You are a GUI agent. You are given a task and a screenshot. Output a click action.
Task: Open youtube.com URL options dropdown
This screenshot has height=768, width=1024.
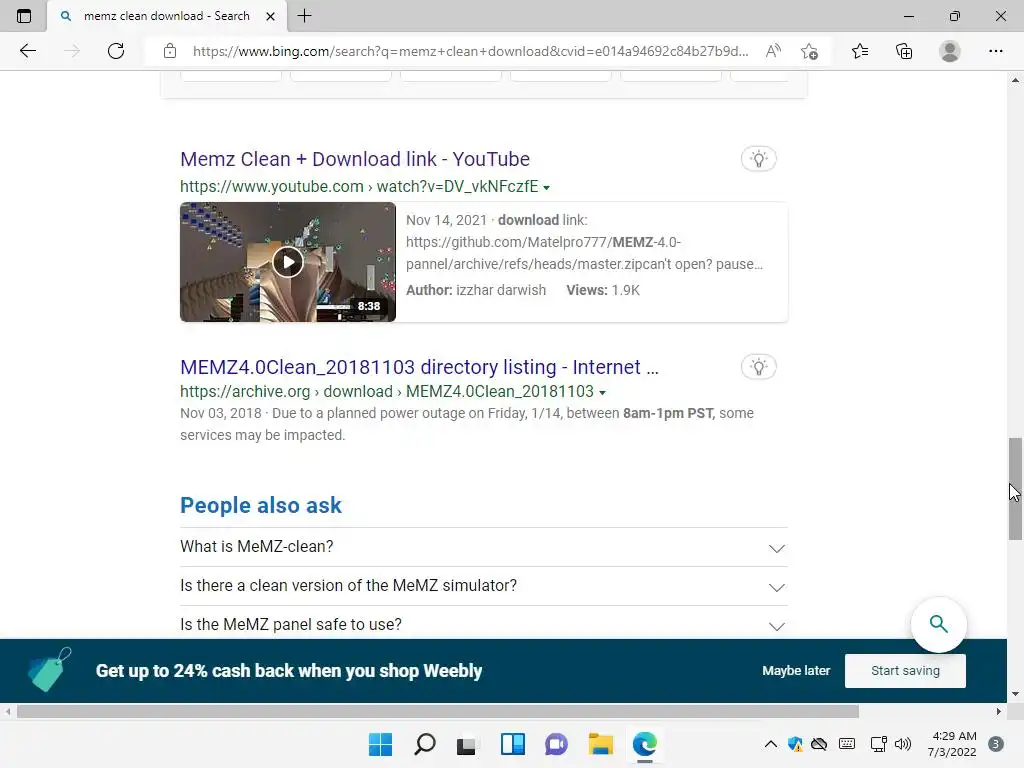click(x=547, y=187)
